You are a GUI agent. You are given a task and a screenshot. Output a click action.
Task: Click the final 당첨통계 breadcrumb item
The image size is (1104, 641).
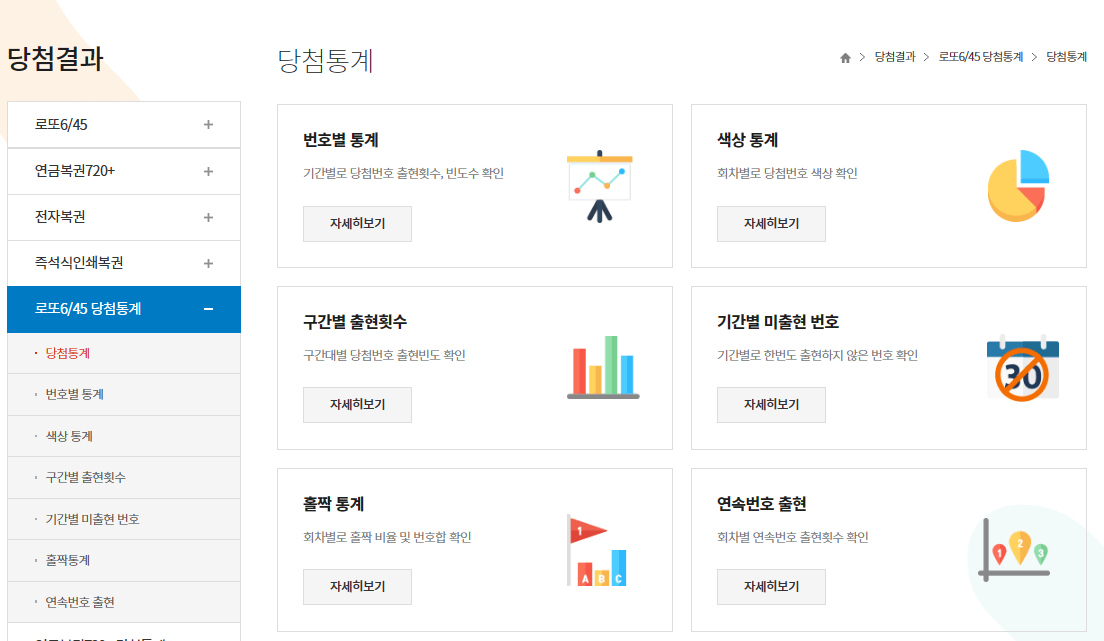point(1067,57)
